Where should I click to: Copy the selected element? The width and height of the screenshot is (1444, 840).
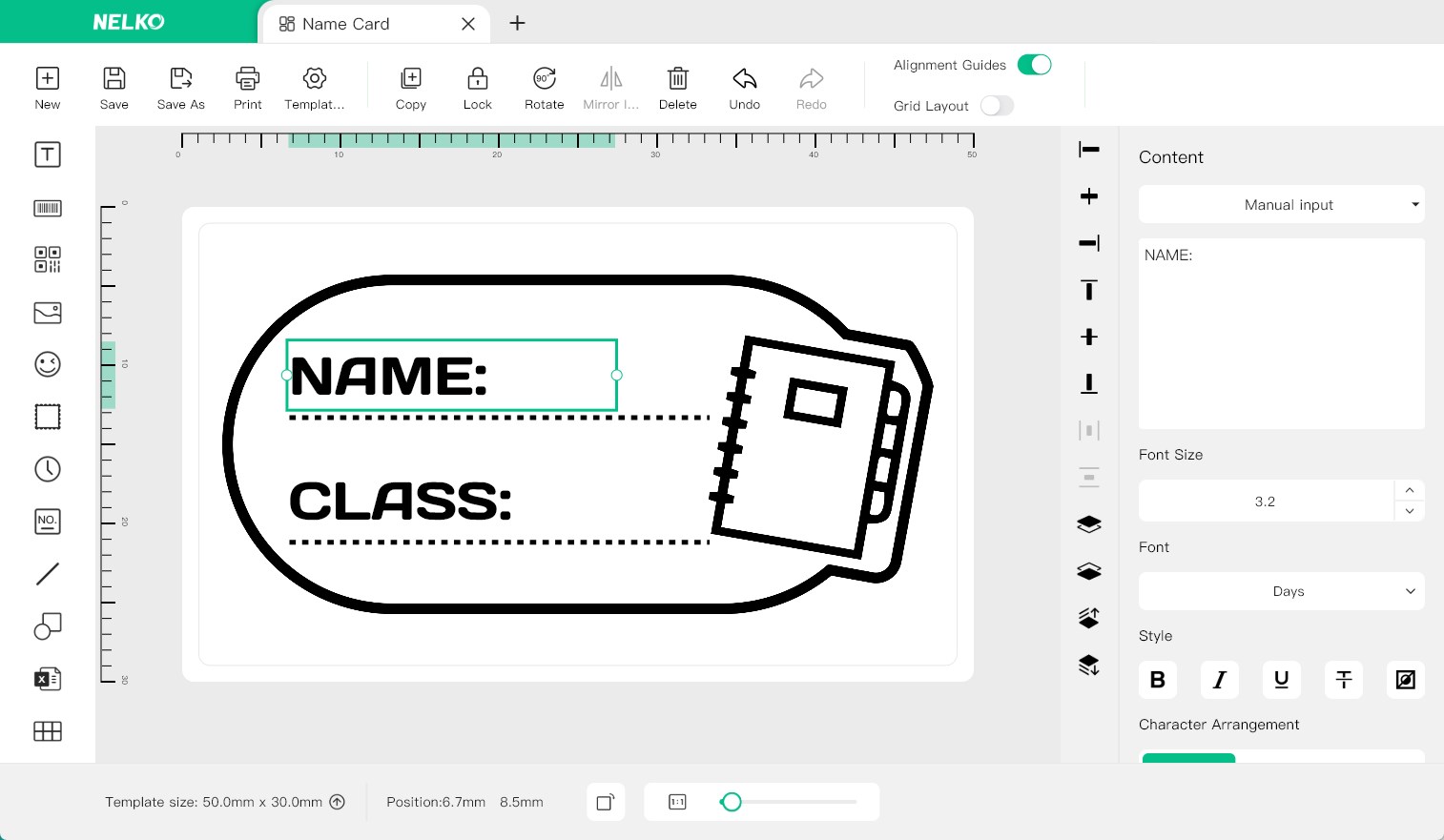point(411,89)
